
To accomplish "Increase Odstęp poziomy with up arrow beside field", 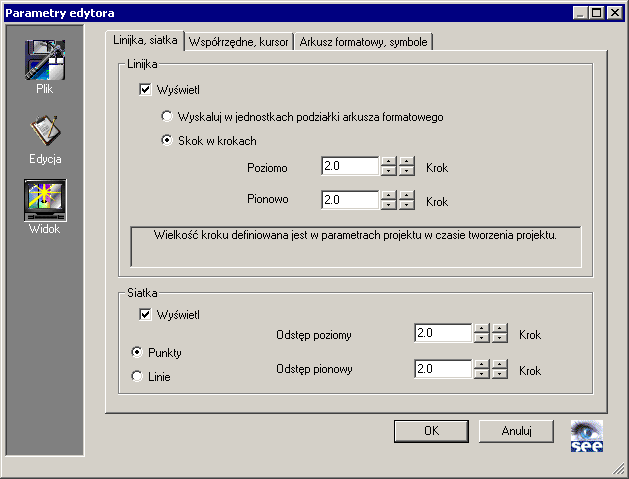I will point(481,328).
